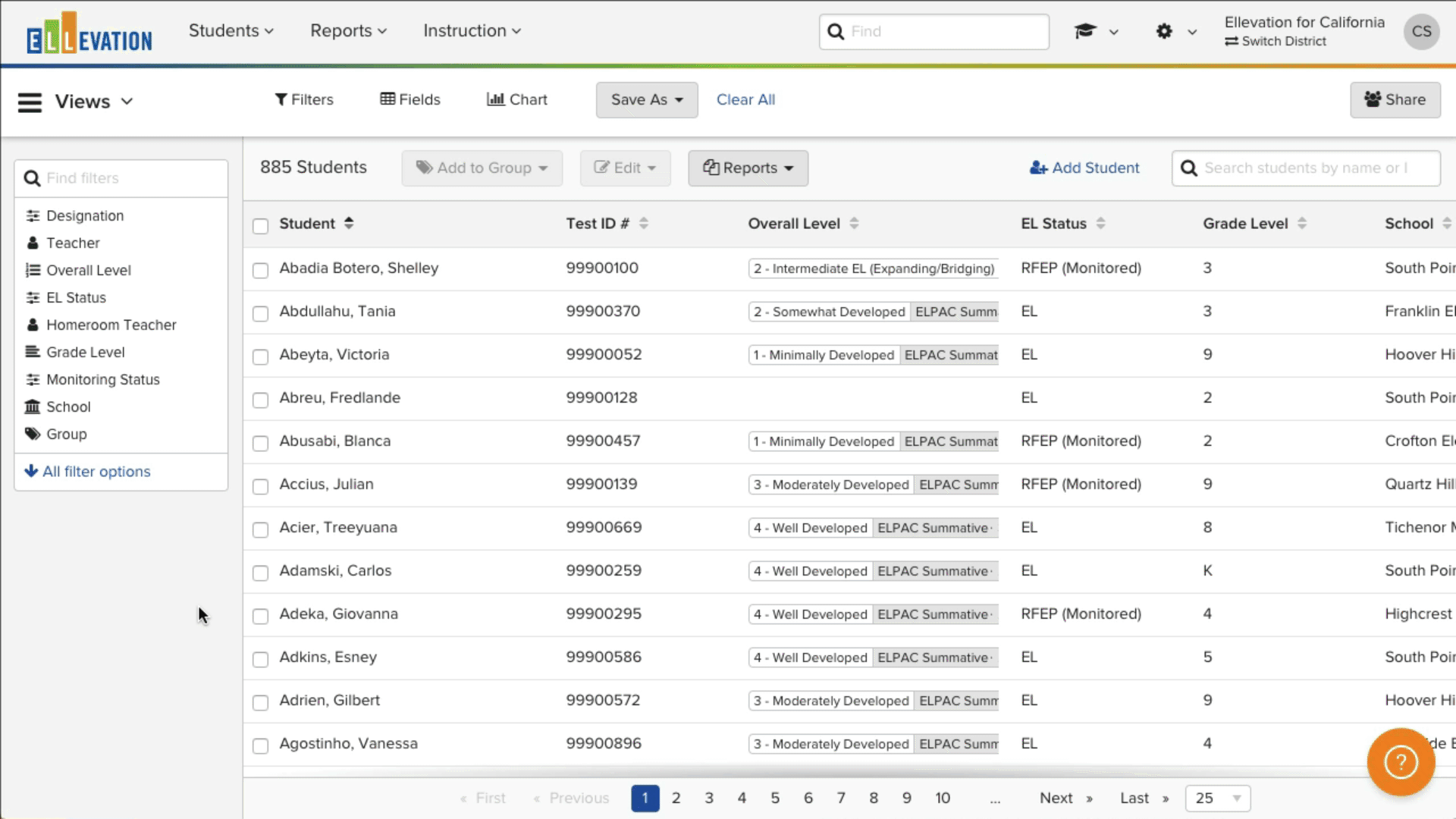The height and width of the screenshot is (819, 1456).
Task: Click the Homeroom Teacher filter person icon
Action: tap(33, 325)
